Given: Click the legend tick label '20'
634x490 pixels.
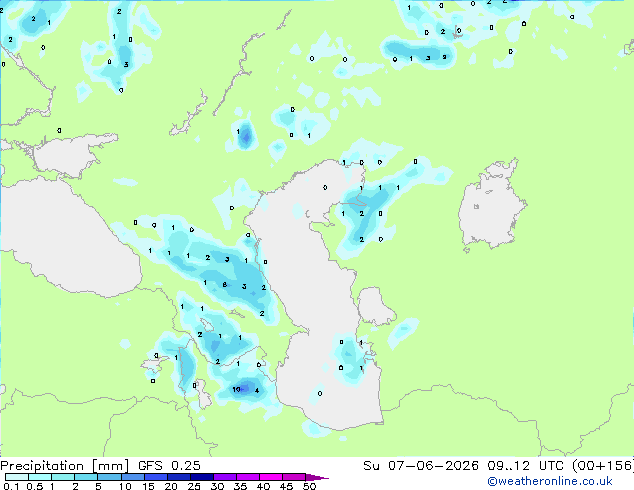Looking at the screenshot, I should click(171, 486).
